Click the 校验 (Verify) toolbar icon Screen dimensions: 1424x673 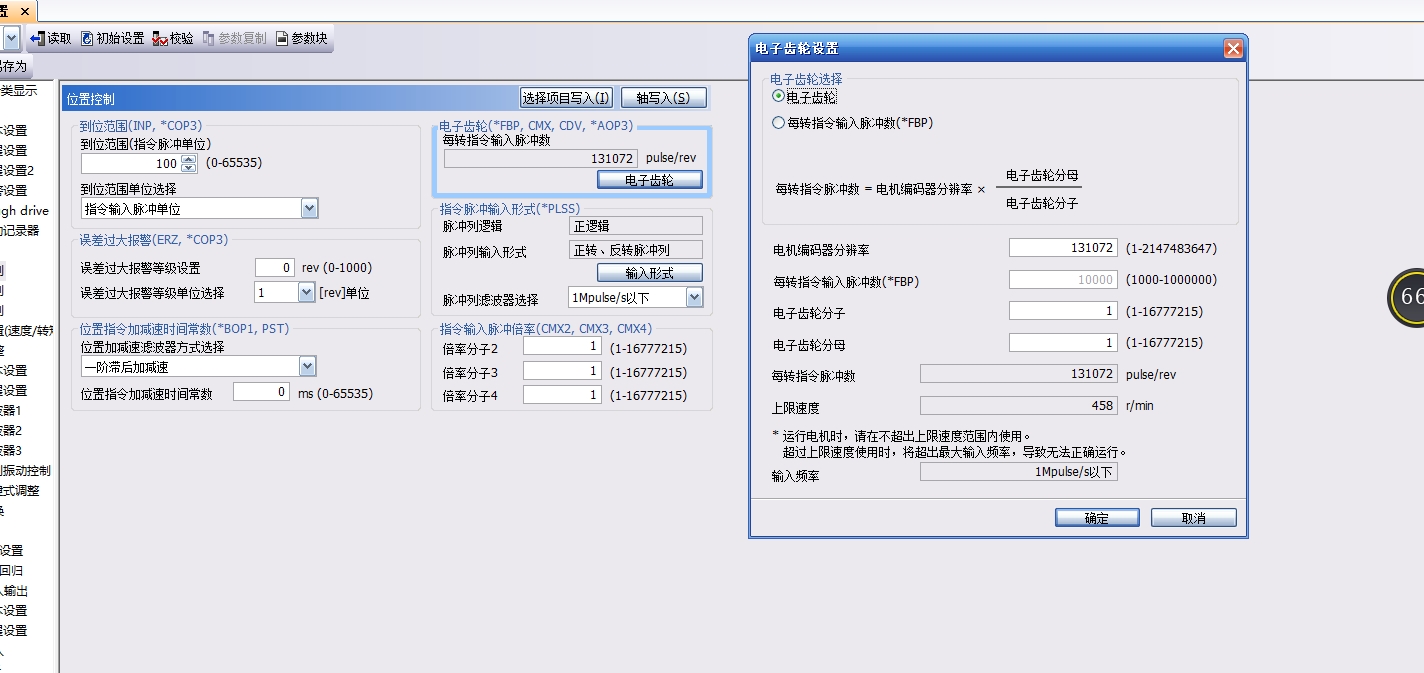pyautogui.click(x=160, y=39)
